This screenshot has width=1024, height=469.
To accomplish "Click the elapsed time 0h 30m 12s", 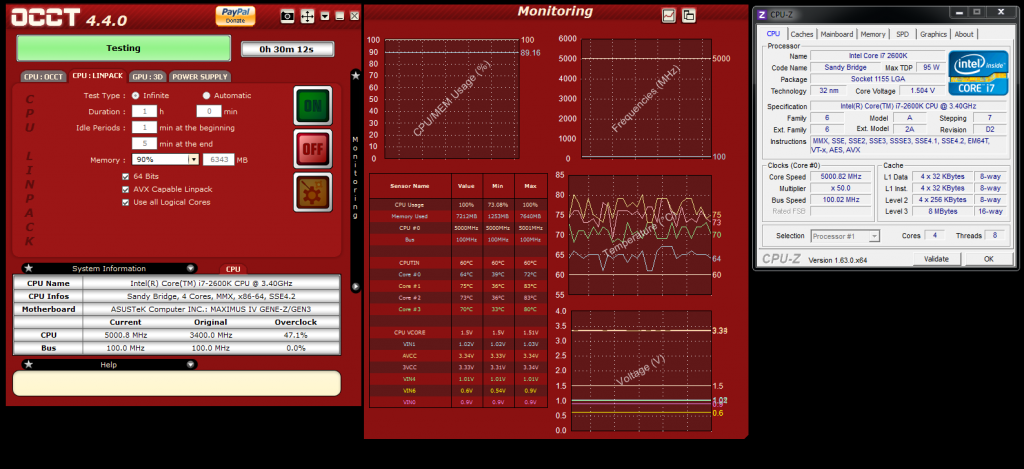I will click(287, 49).
